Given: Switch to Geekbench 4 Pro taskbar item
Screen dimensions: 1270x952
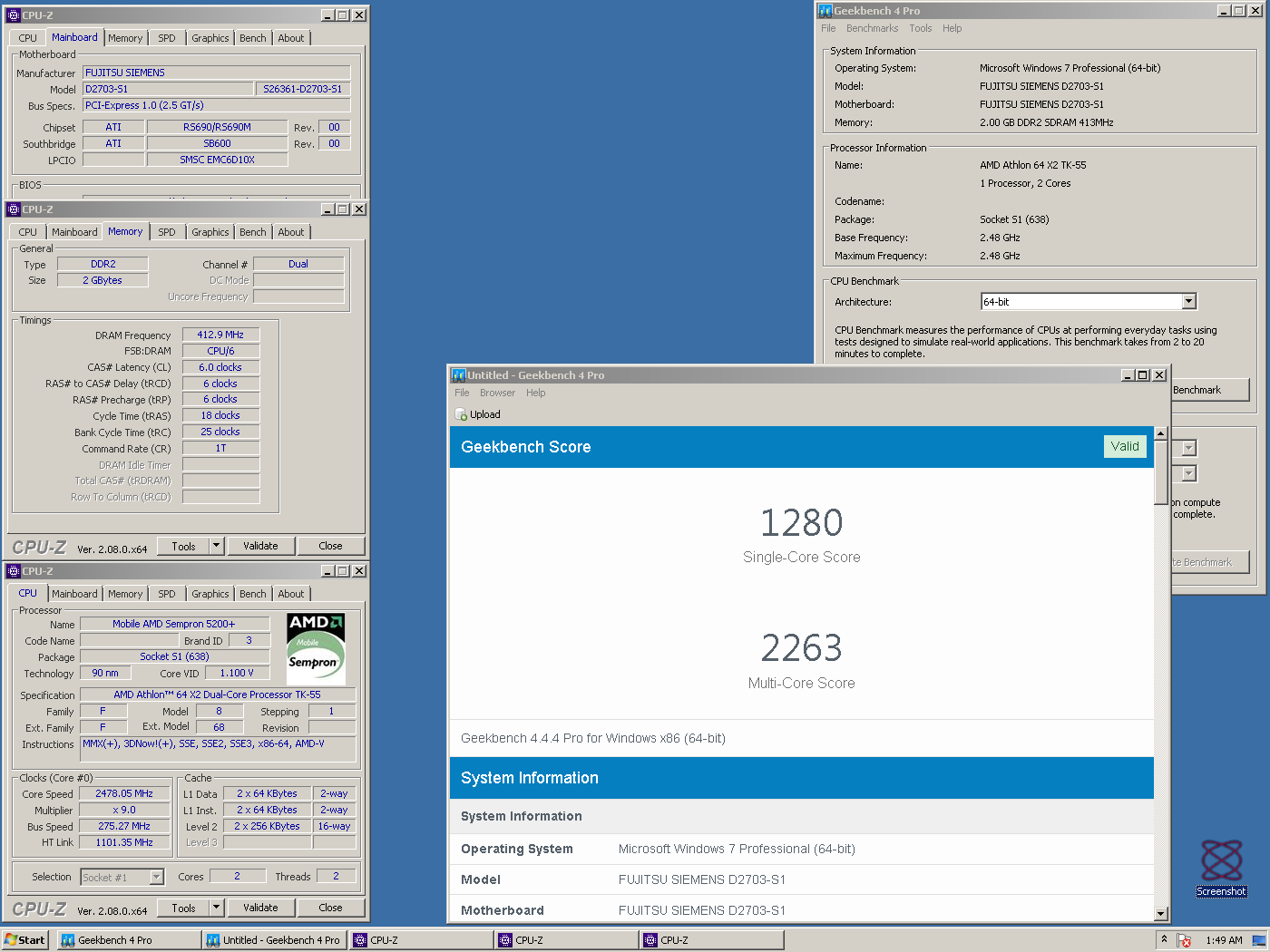Looking at the screenshot, I should pos(129,940).
